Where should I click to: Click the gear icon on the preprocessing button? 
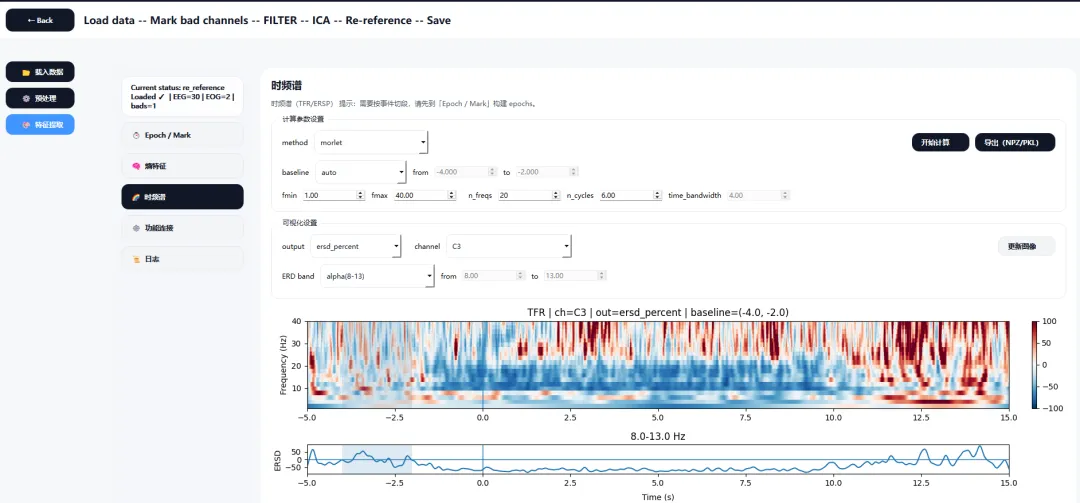(x=26, y=99)
